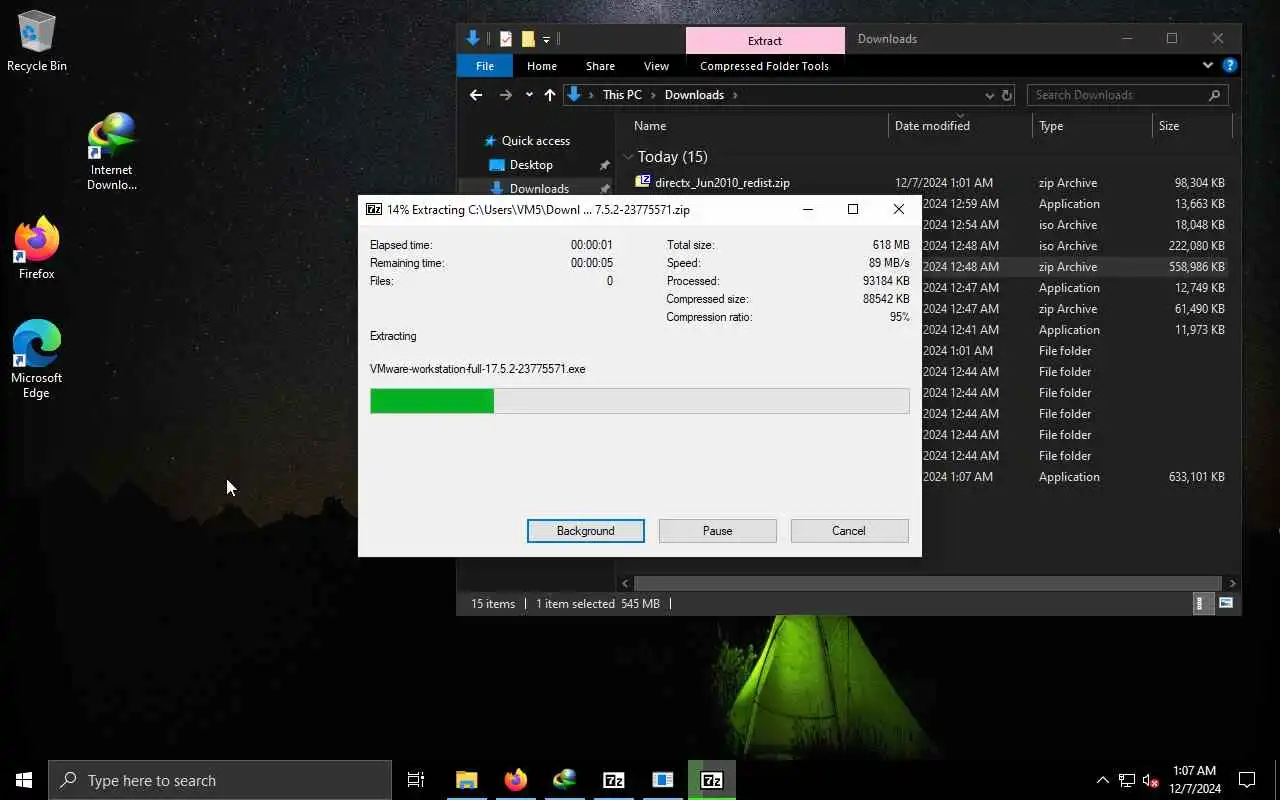
Task: Open the File tab in Explorer
Action: click(485, 66)
